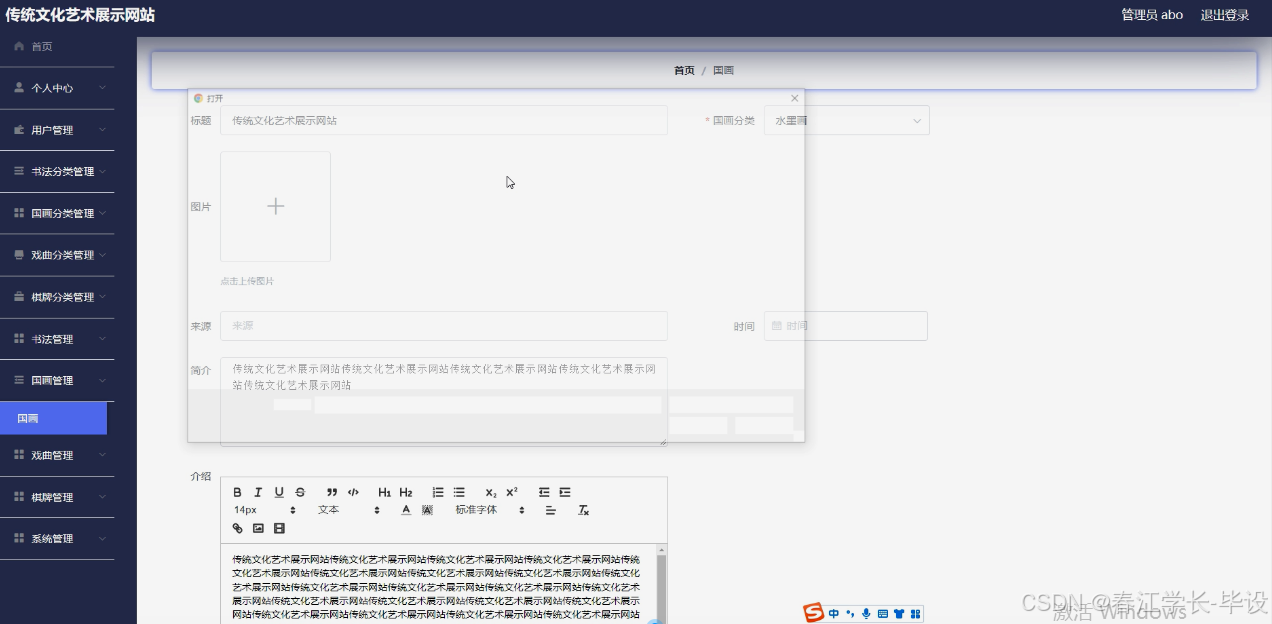Expand the 棋牌分类管理 sidebar menu

57,297
